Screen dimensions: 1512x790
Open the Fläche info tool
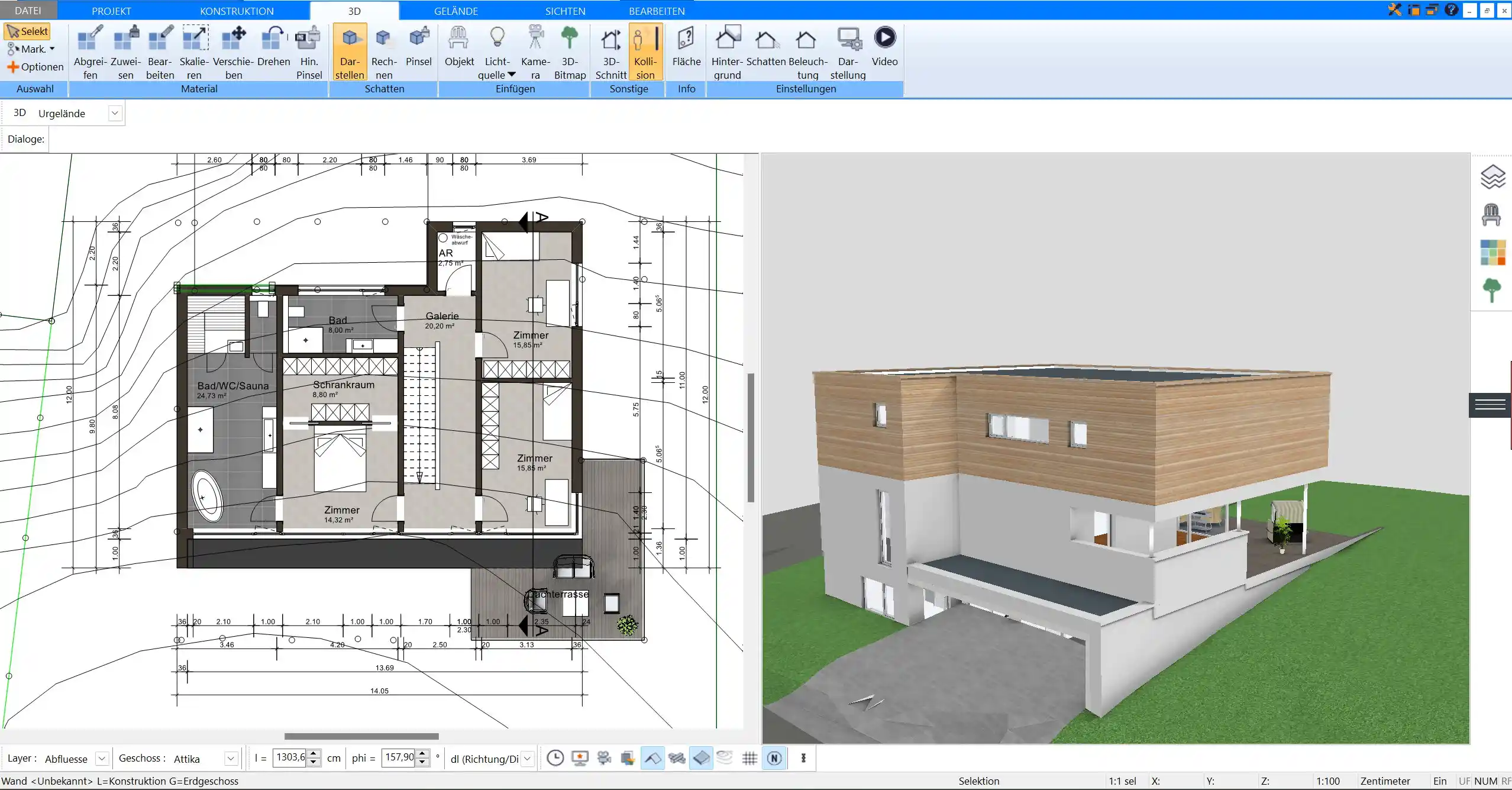click(686, 46)
